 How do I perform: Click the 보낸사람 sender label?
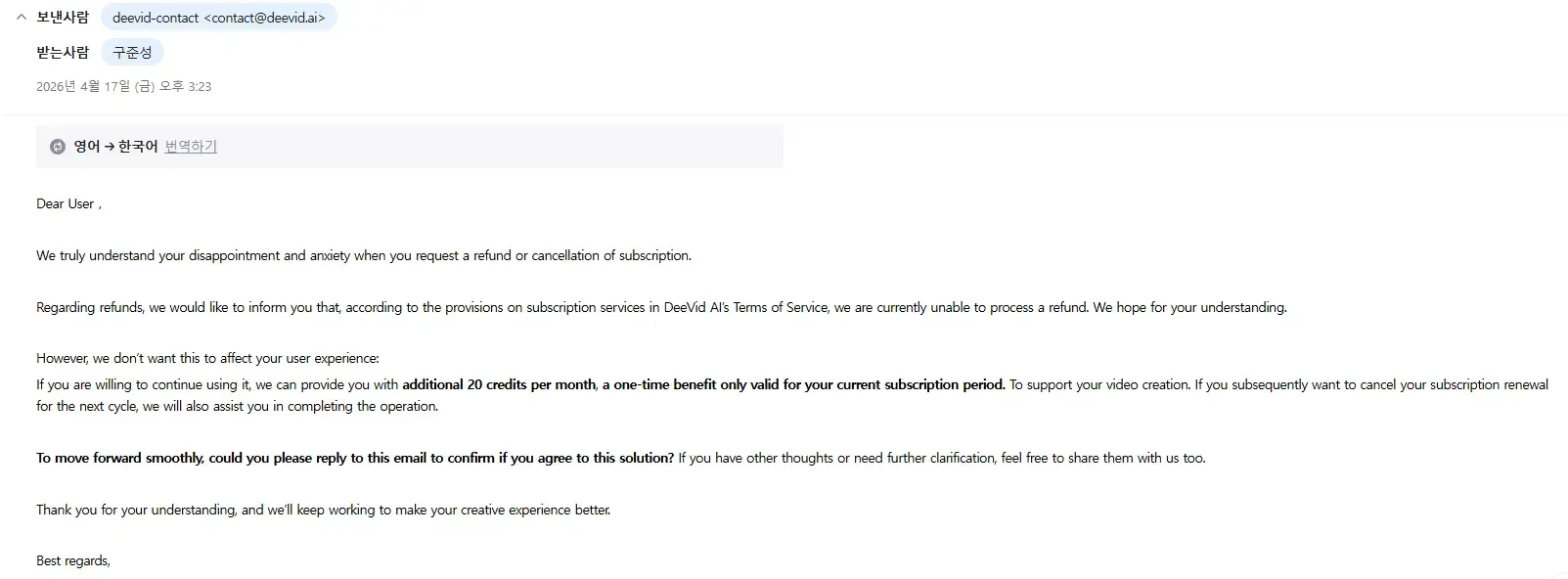click(x=63, y=18)
